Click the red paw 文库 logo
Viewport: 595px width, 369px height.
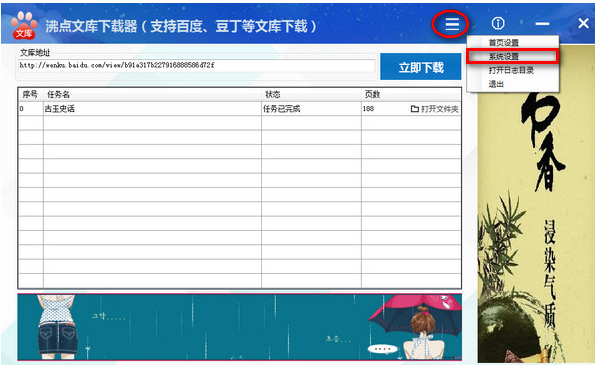[x=24, y=25]
